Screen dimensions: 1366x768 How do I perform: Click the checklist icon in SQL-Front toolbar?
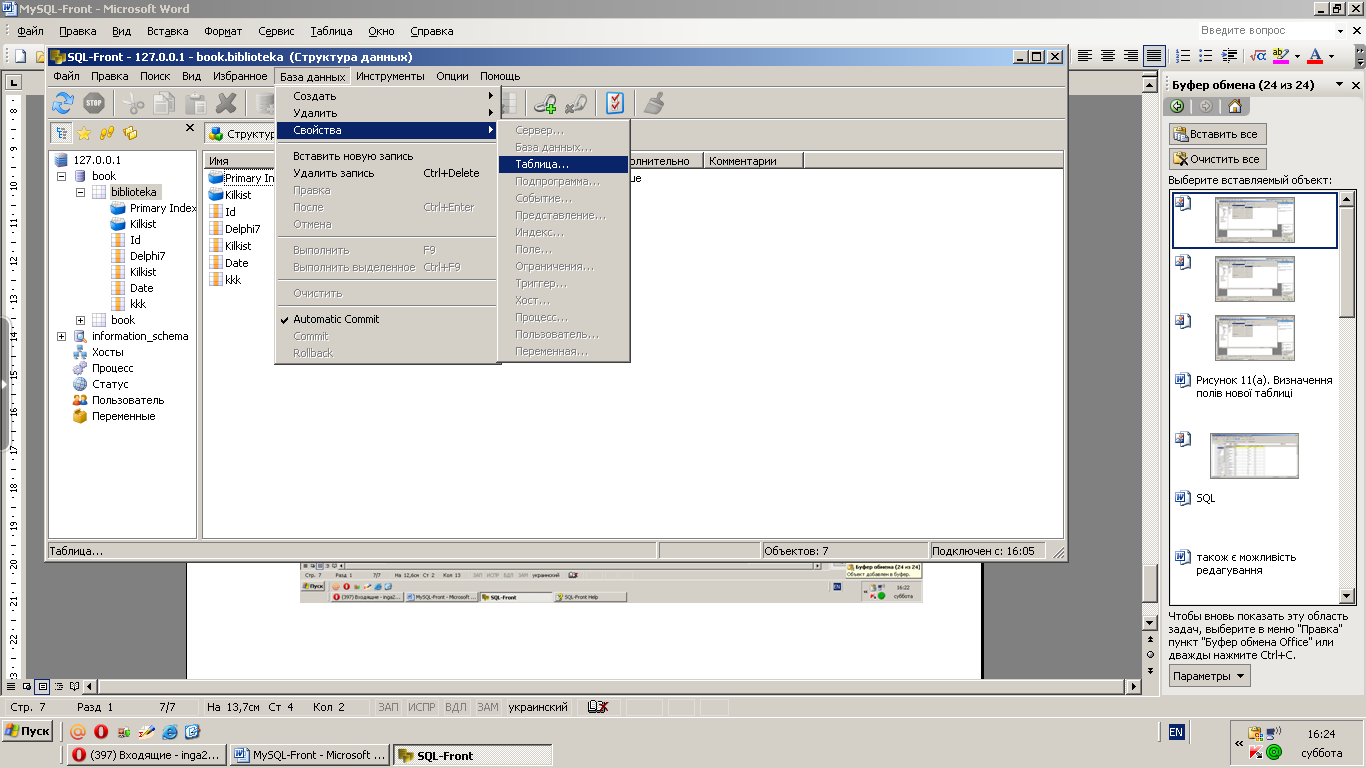(615, 103)
